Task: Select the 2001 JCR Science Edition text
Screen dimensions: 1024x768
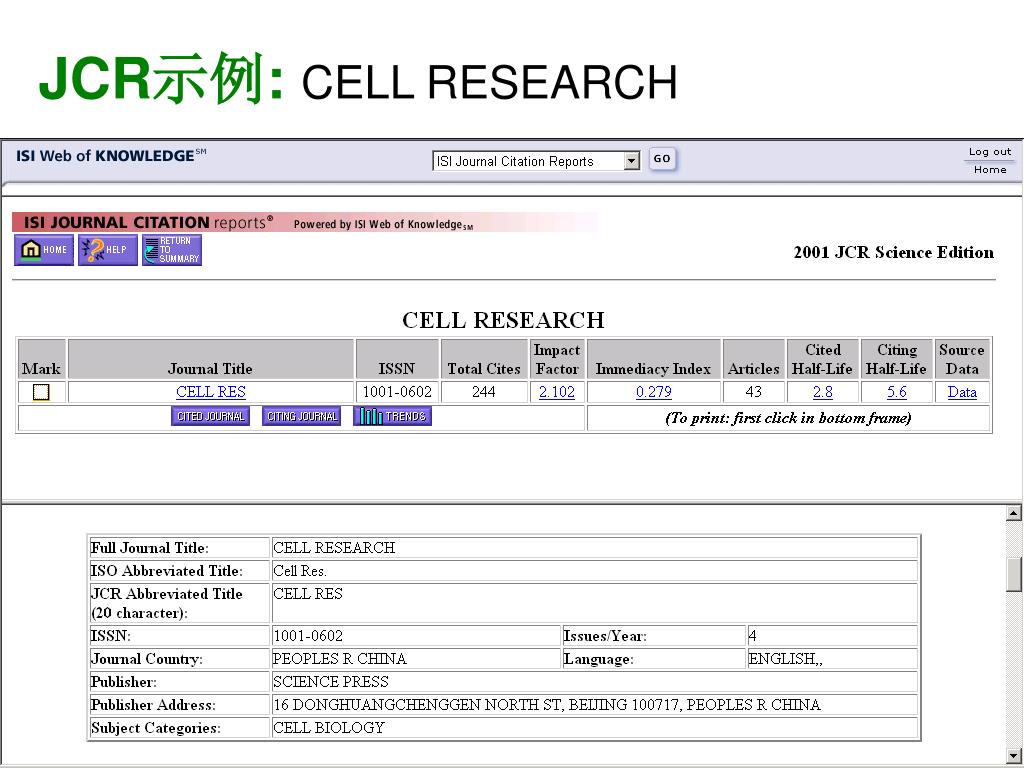Action: tap(894, 253)
